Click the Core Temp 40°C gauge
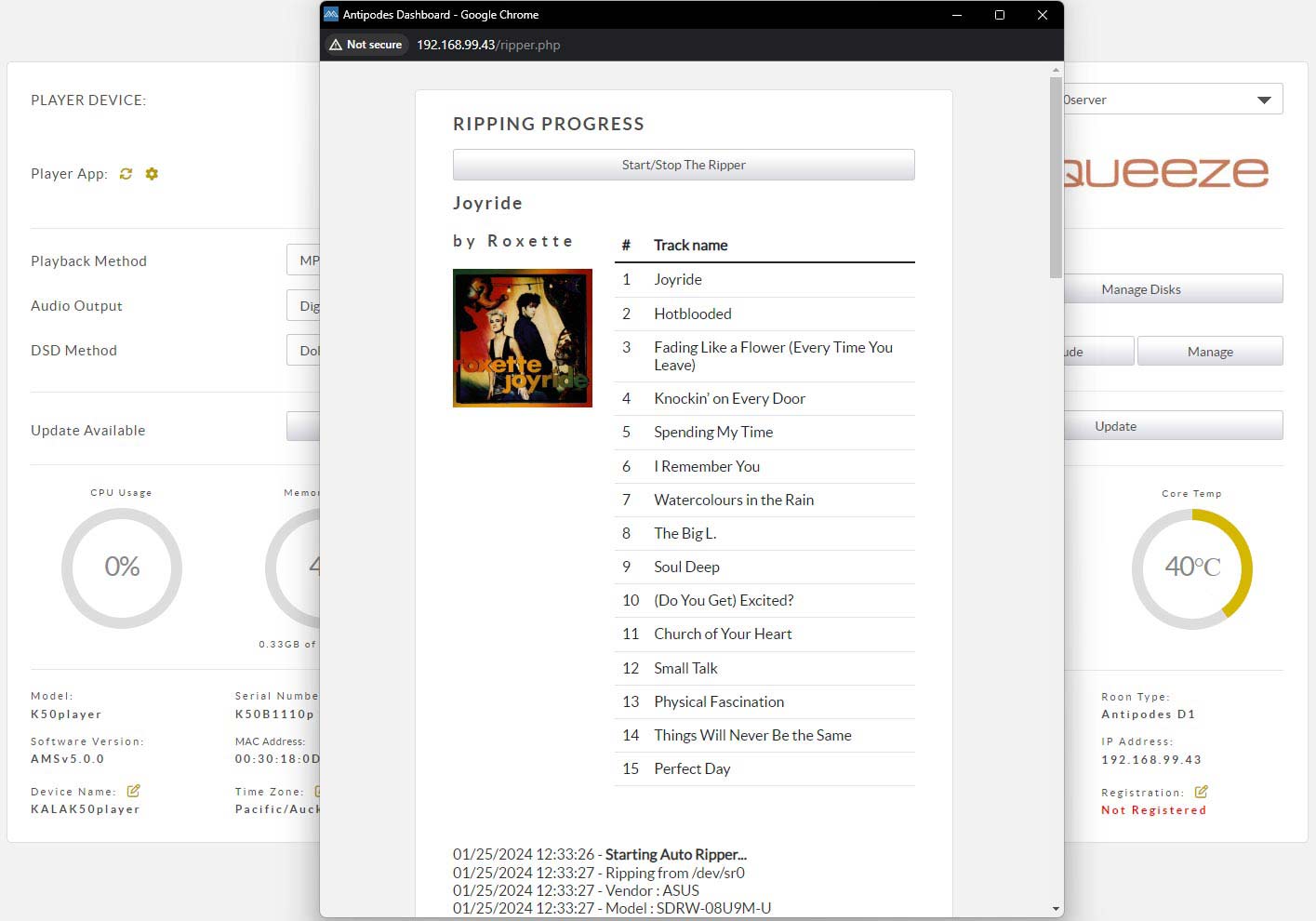This screenshot has width=1316, height=921. [x=1192, y=568]
